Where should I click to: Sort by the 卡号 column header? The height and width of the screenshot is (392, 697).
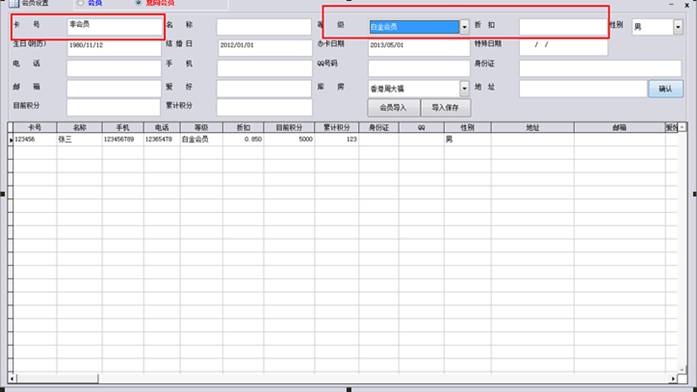[x=35, y=128]
